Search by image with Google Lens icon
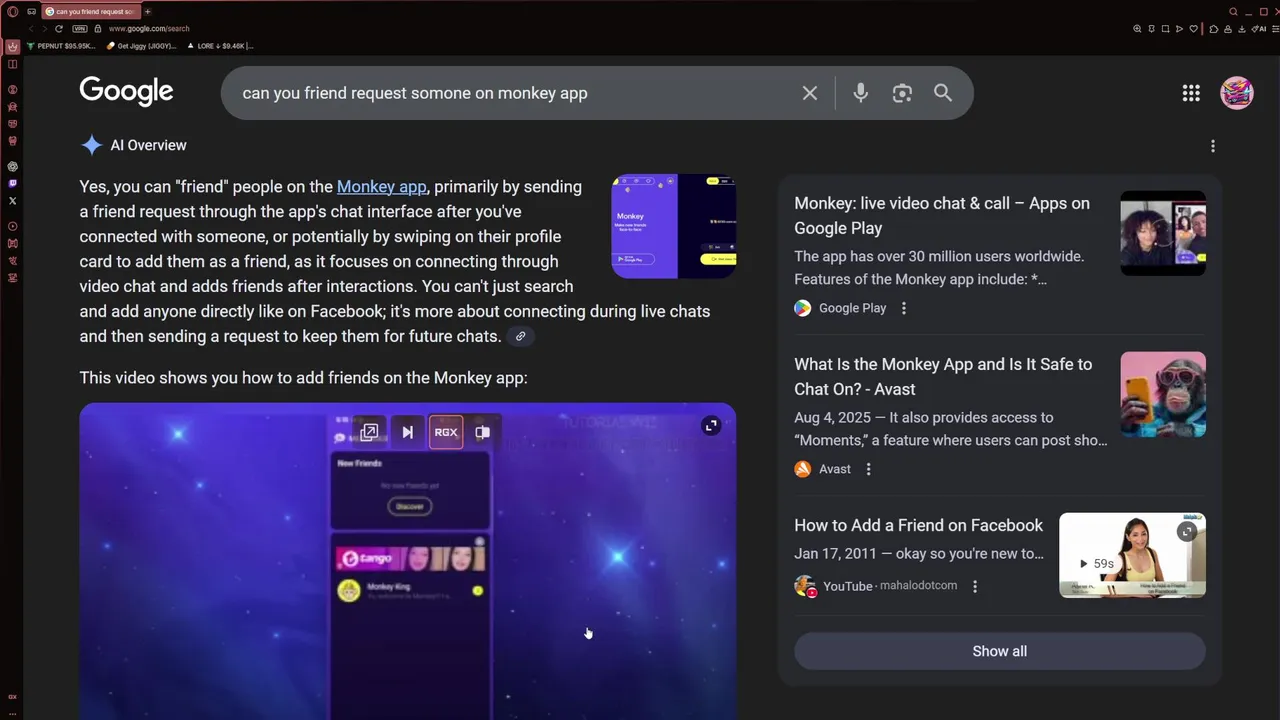 pos(902,93)
